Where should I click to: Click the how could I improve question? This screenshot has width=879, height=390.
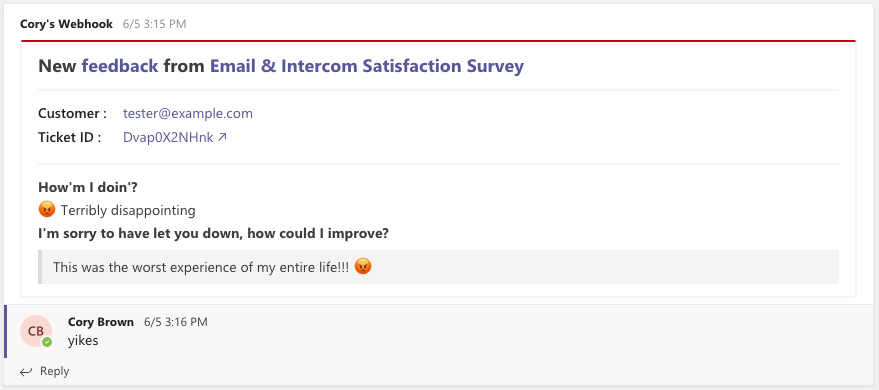[213, 234]
